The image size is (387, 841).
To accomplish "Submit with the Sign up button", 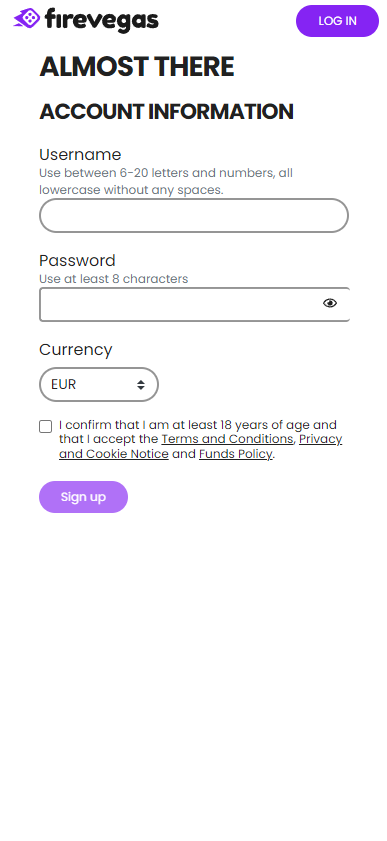I will pyautogui.click(x=83, y=497).
